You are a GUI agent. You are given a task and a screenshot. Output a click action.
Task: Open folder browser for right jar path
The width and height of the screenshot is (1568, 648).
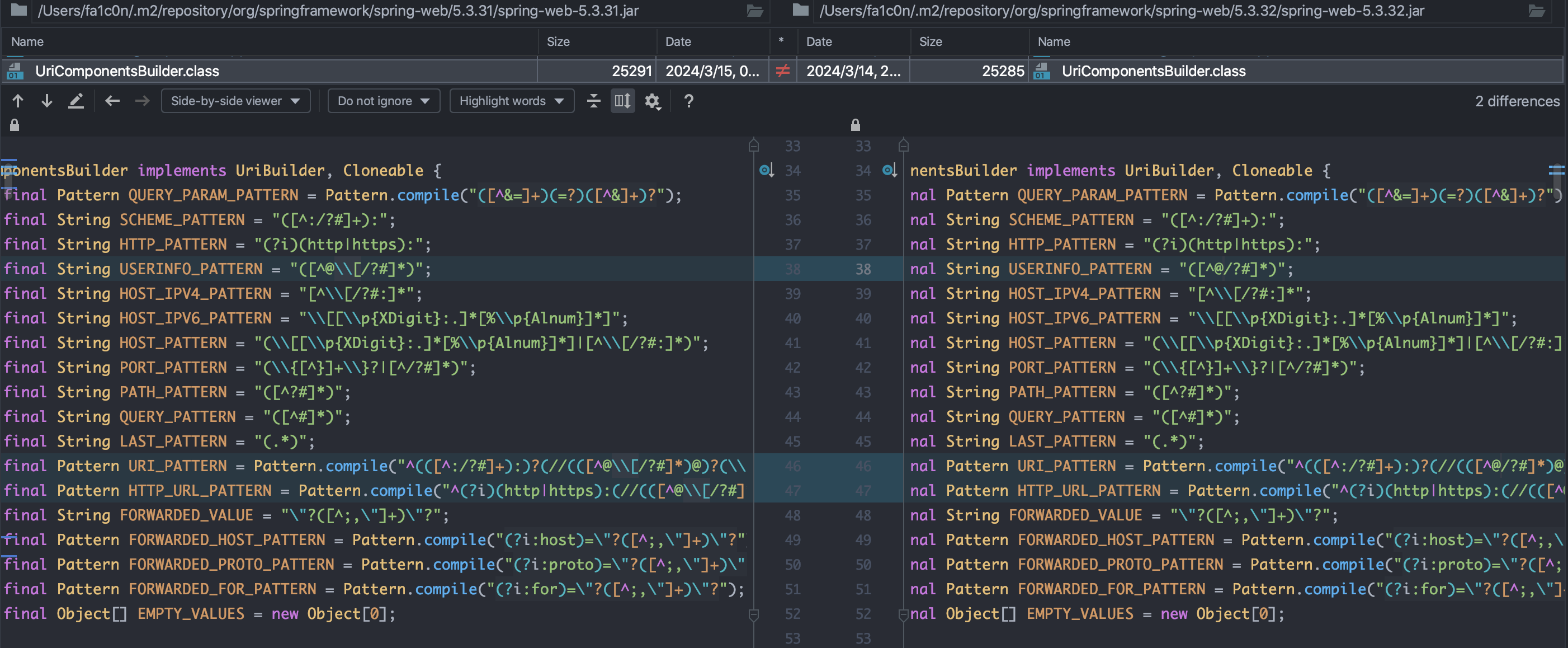[1536, 11]
